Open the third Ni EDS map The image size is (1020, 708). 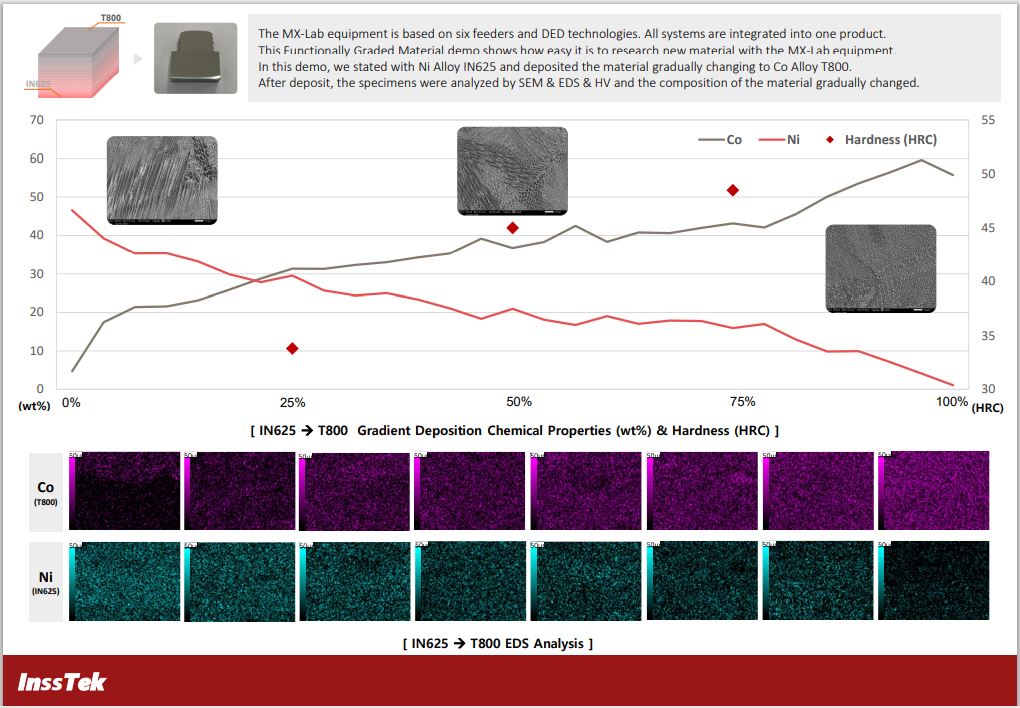tap(355, 581)
